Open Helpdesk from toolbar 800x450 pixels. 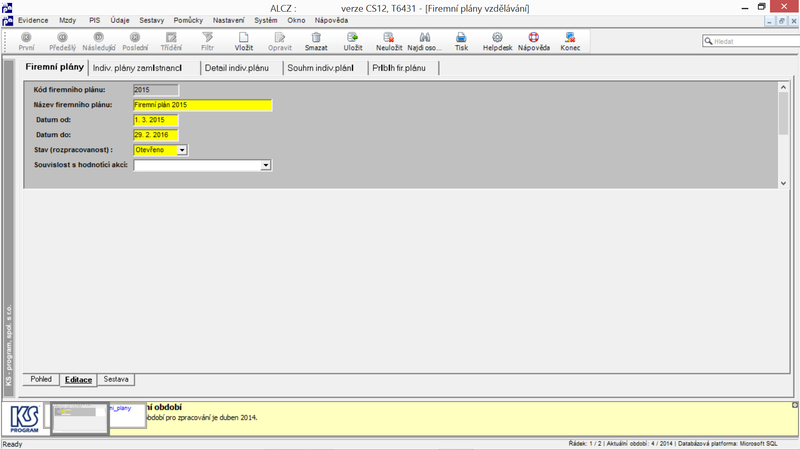coord(497,41)
